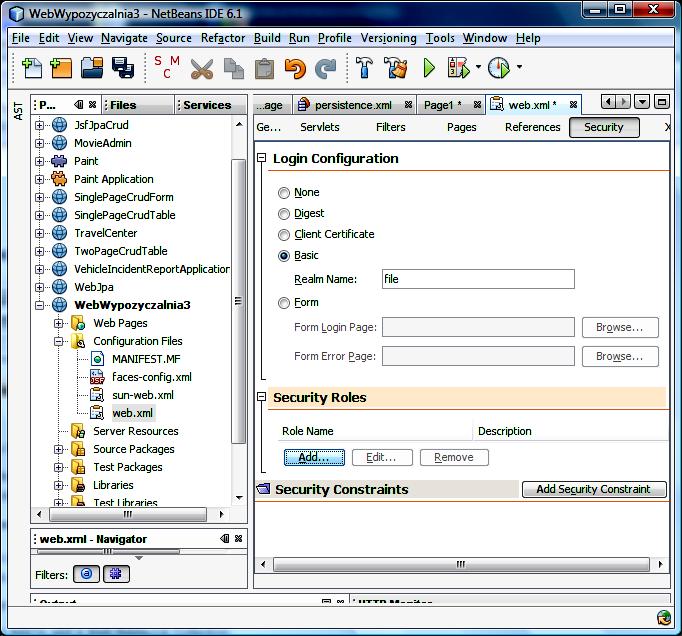The height and width of the screenshot is (636, 682).
Task: Click the Add... security role button
Action: (x=314, y=457)
